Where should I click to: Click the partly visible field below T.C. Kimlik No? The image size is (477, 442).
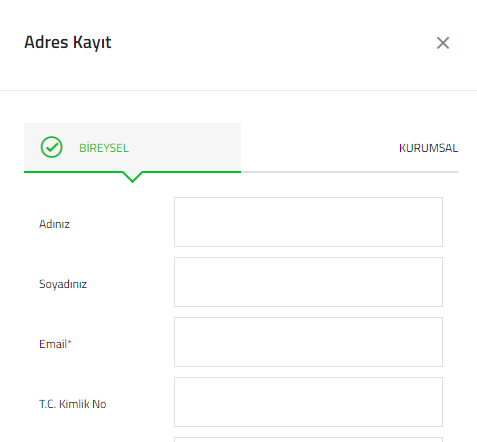[308, 440]
